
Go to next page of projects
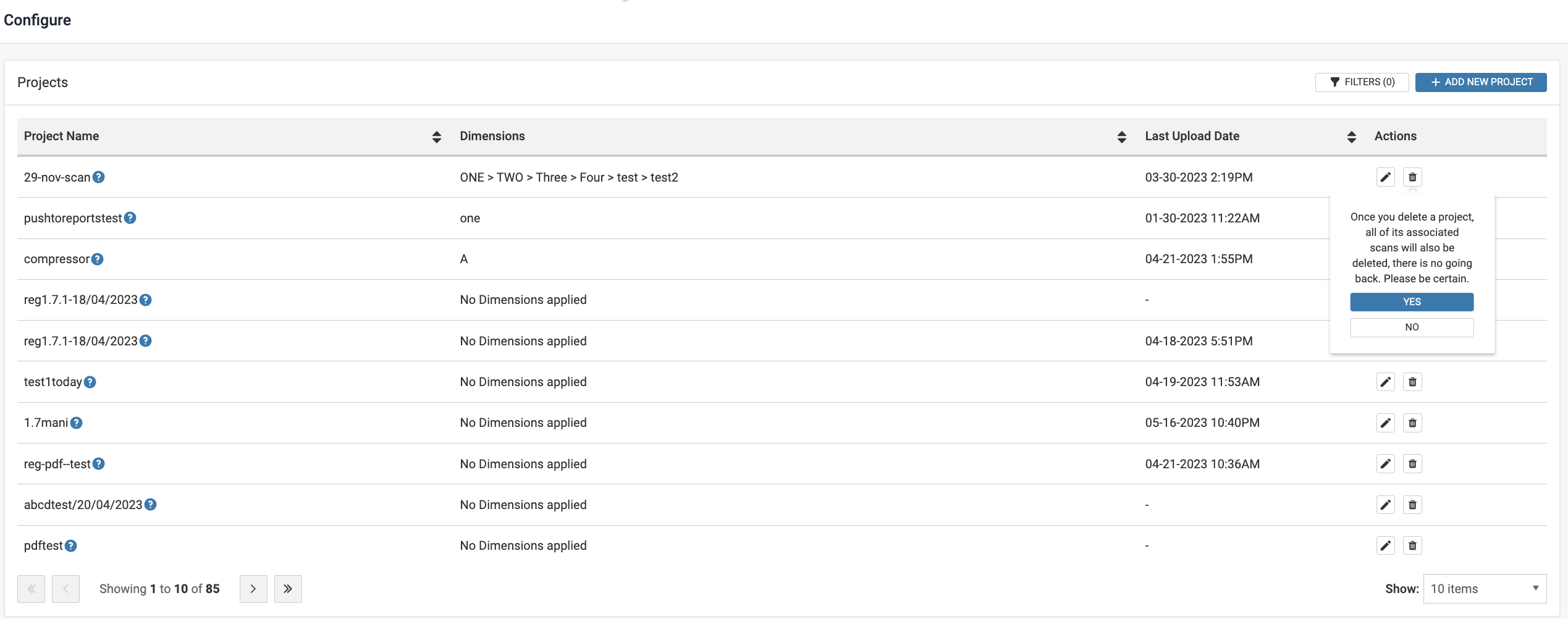point(253,589)
